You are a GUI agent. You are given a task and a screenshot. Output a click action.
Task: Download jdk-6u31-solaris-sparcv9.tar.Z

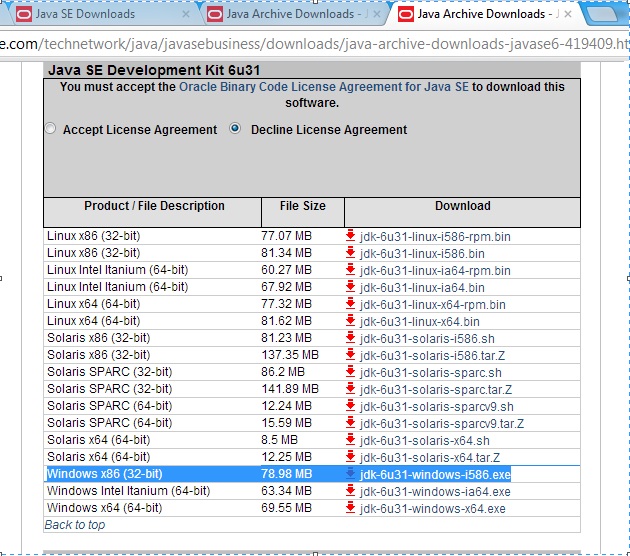[442, 423]
